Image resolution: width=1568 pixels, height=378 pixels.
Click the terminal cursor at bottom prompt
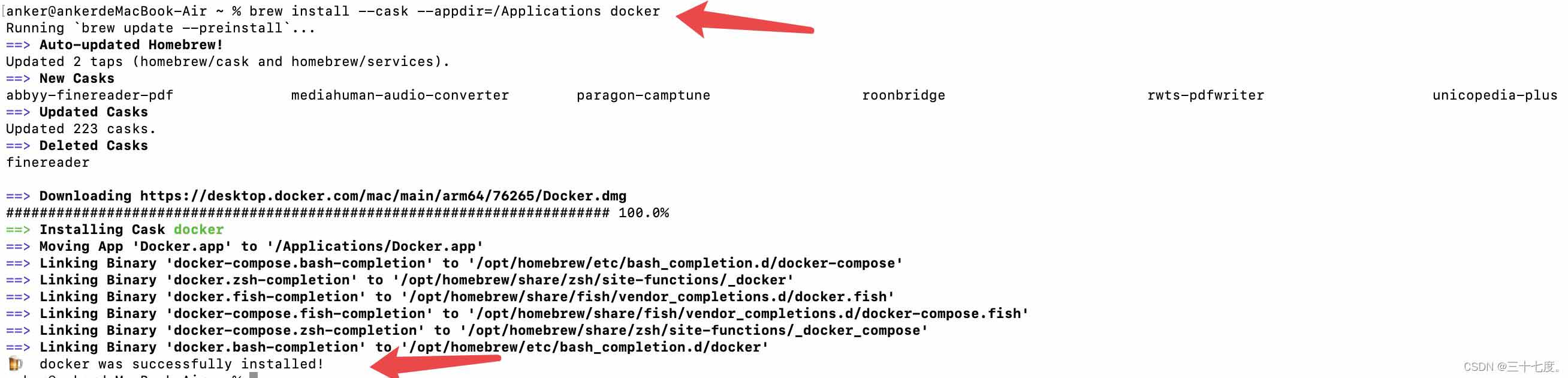tap(254, 375)
